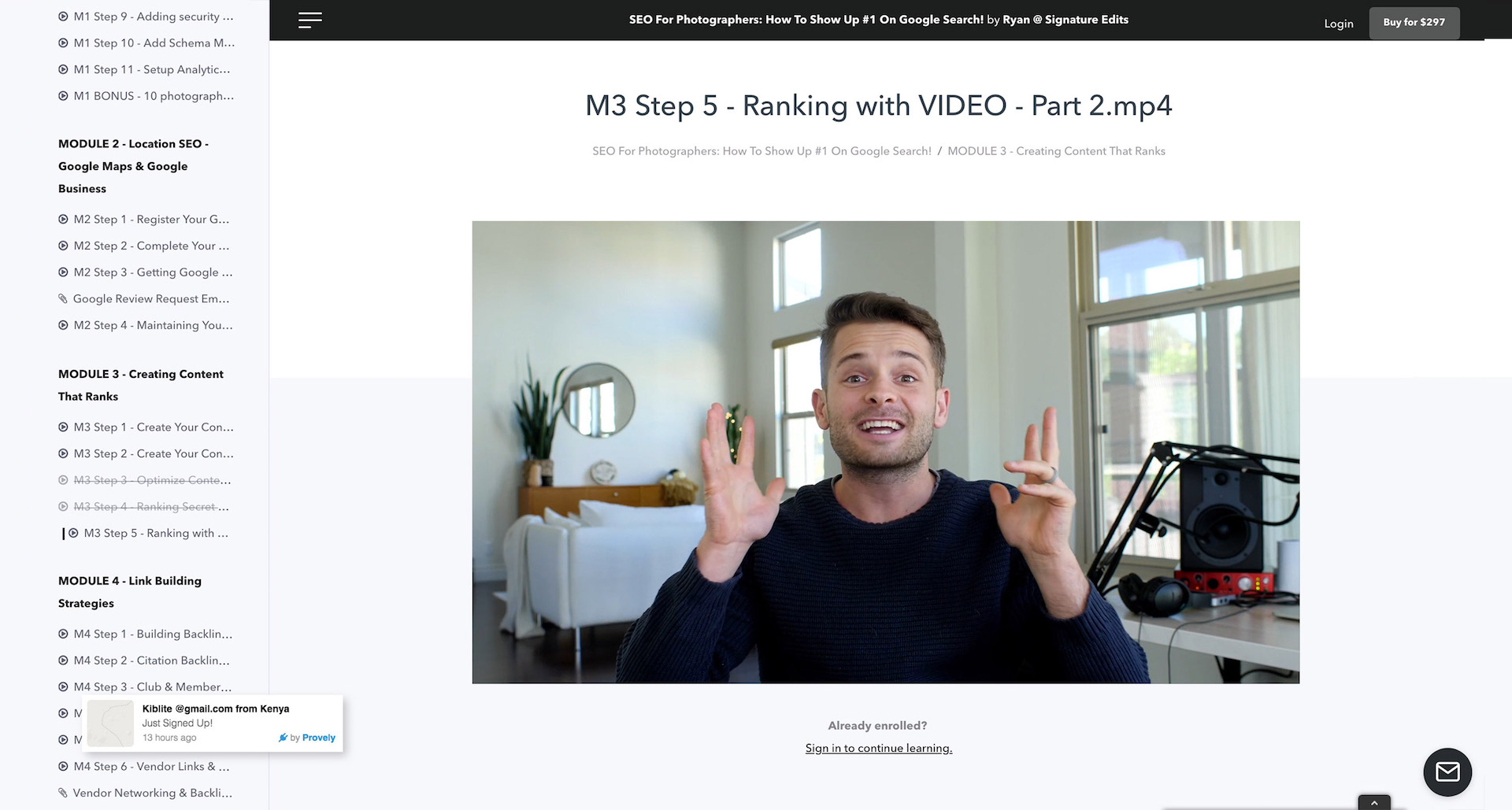
Task: Click the Login link
Action: click(1338, 24)
